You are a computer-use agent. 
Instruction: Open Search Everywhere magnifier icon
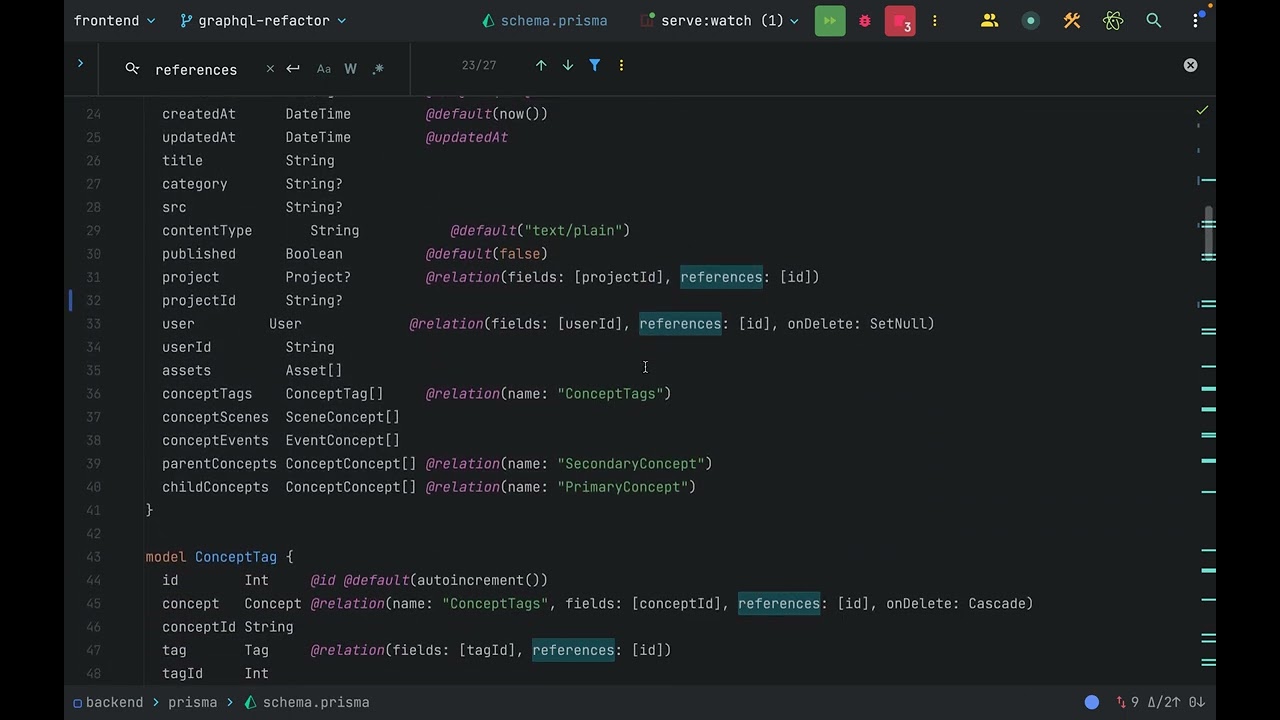pyautogui.click(x=1154, y=20)
